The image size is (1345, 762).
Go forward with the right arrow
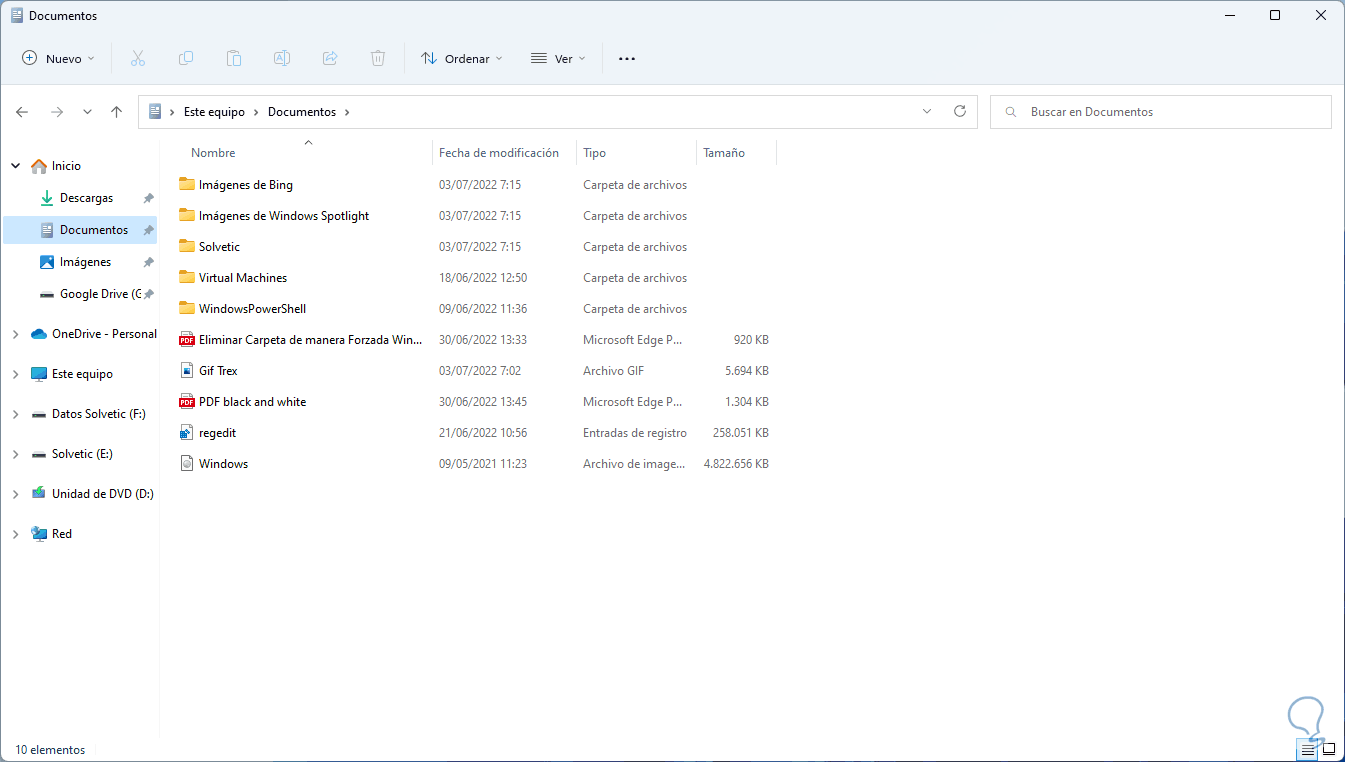pyautogui.click(x=57, y=112)
